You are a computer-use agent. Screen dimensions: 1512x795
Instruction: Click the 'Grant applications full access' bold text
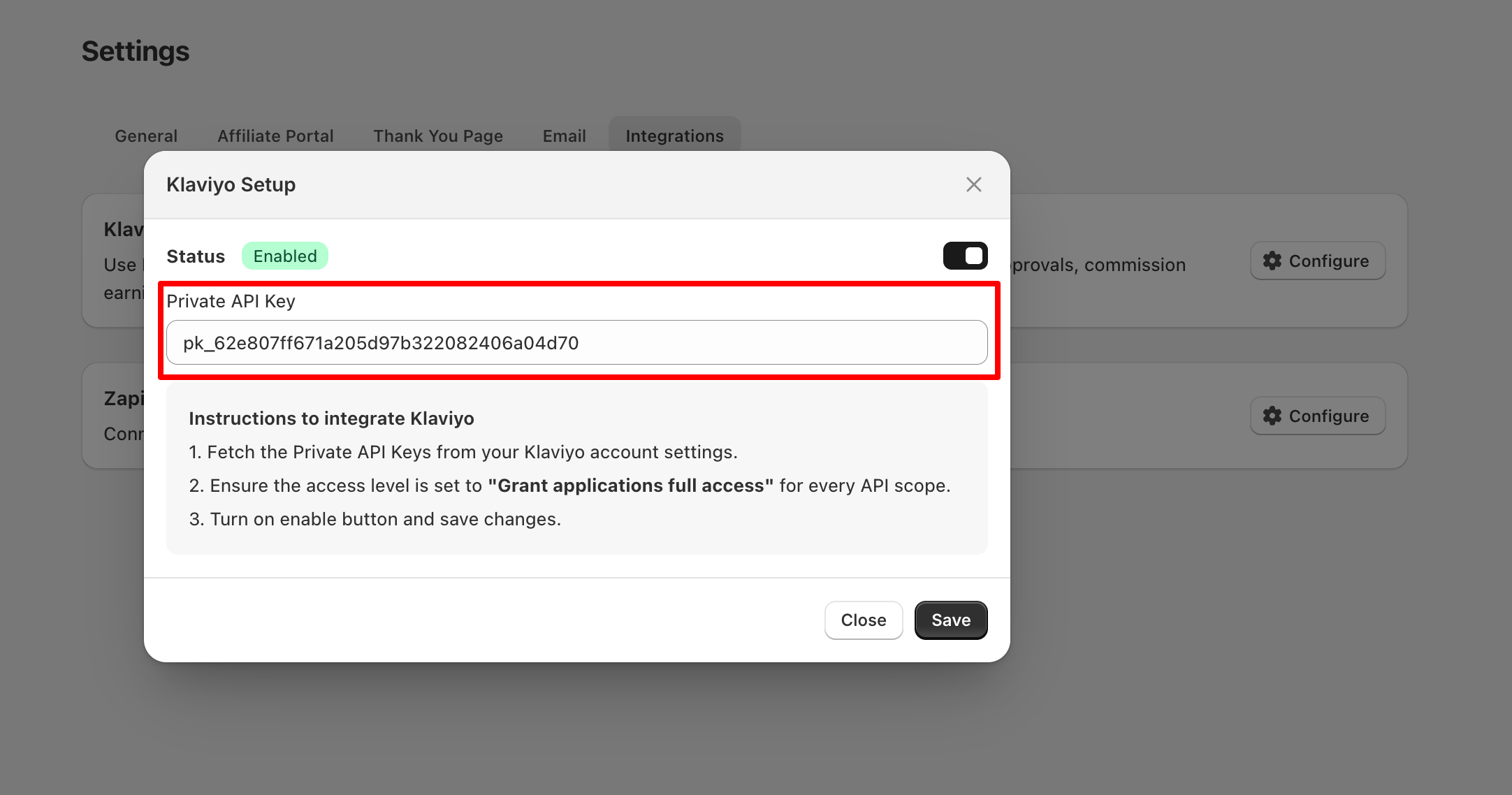point(630,486)
